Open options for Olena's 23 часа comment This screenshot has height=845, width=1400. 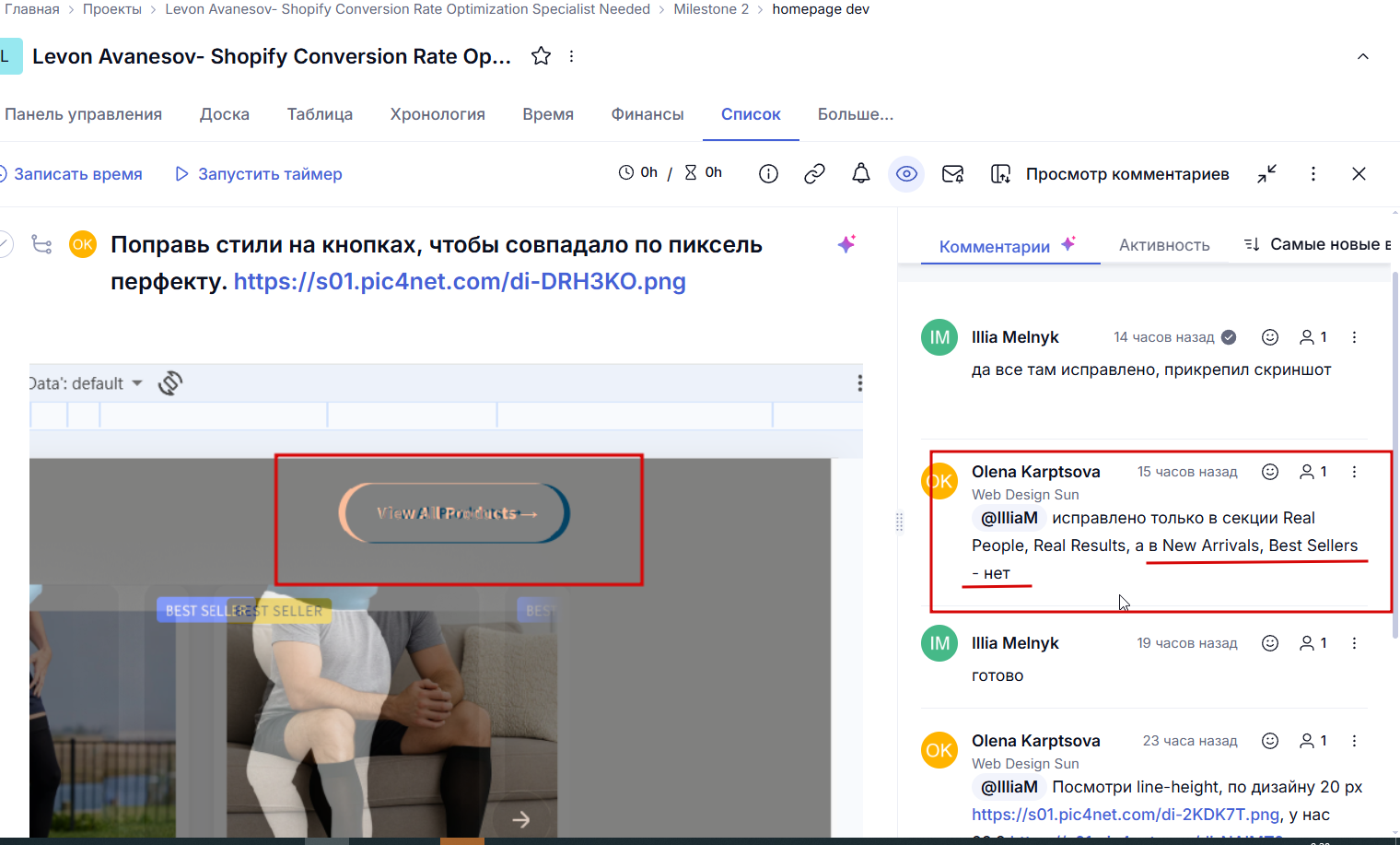click(x=1354, y=741)
